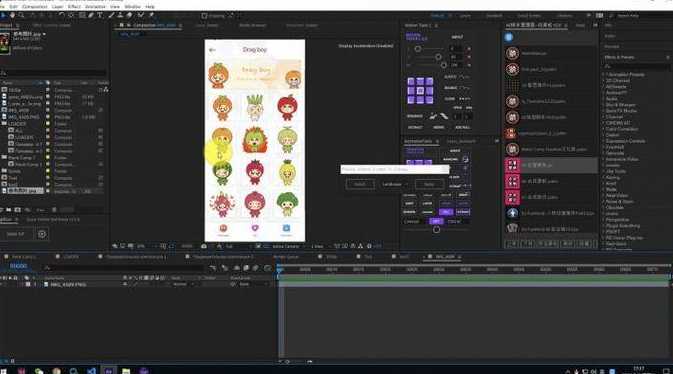Toggle mask and shape path visibility in viewer
The image size is (673, 374).
coord(171,246)
